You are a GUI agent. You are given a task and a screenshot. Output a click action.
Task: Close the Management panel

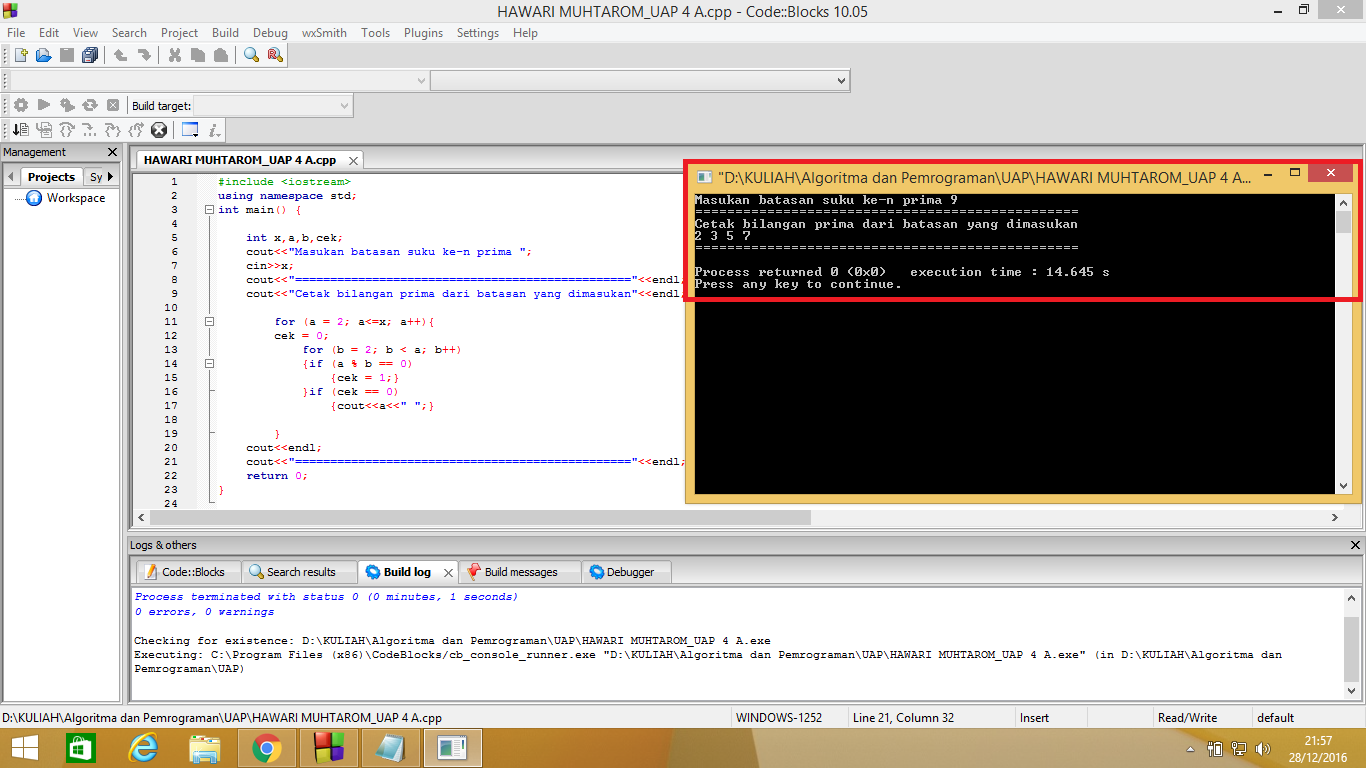point(113,152)
